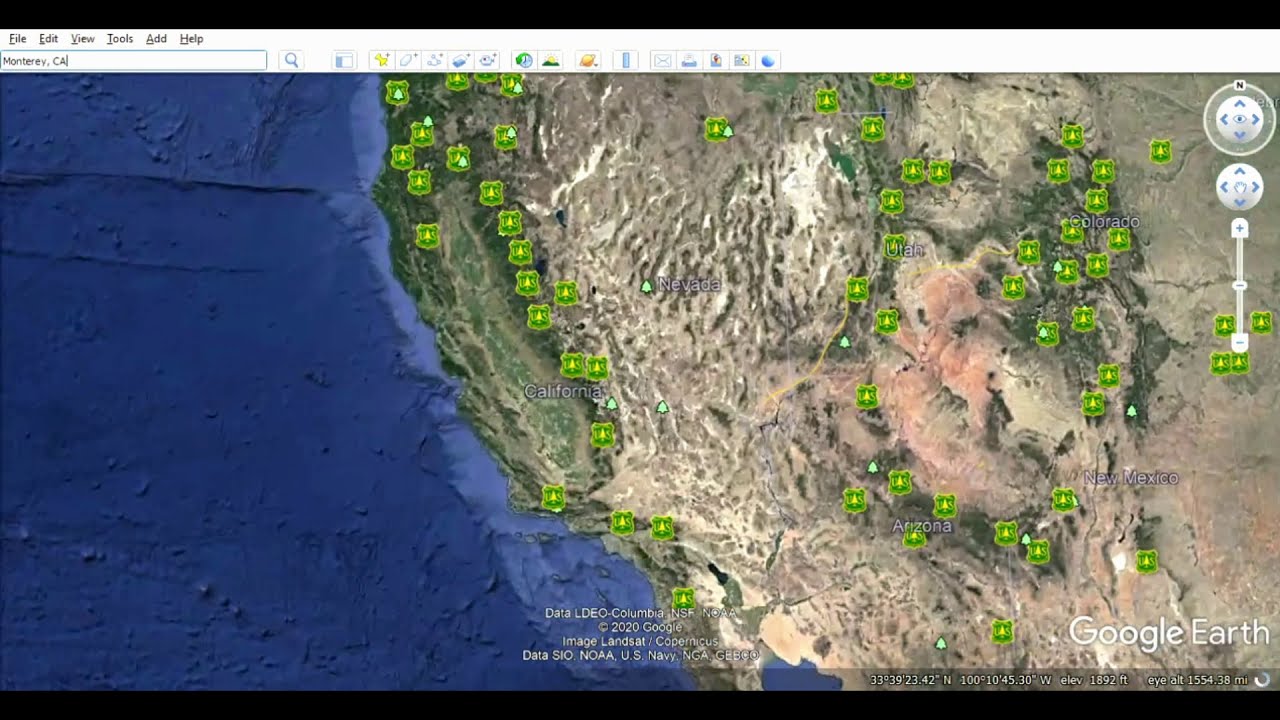The image size is (1280, 720).
Task: Open the File menu
Action: pyautogui.click(x=17, y=39)
